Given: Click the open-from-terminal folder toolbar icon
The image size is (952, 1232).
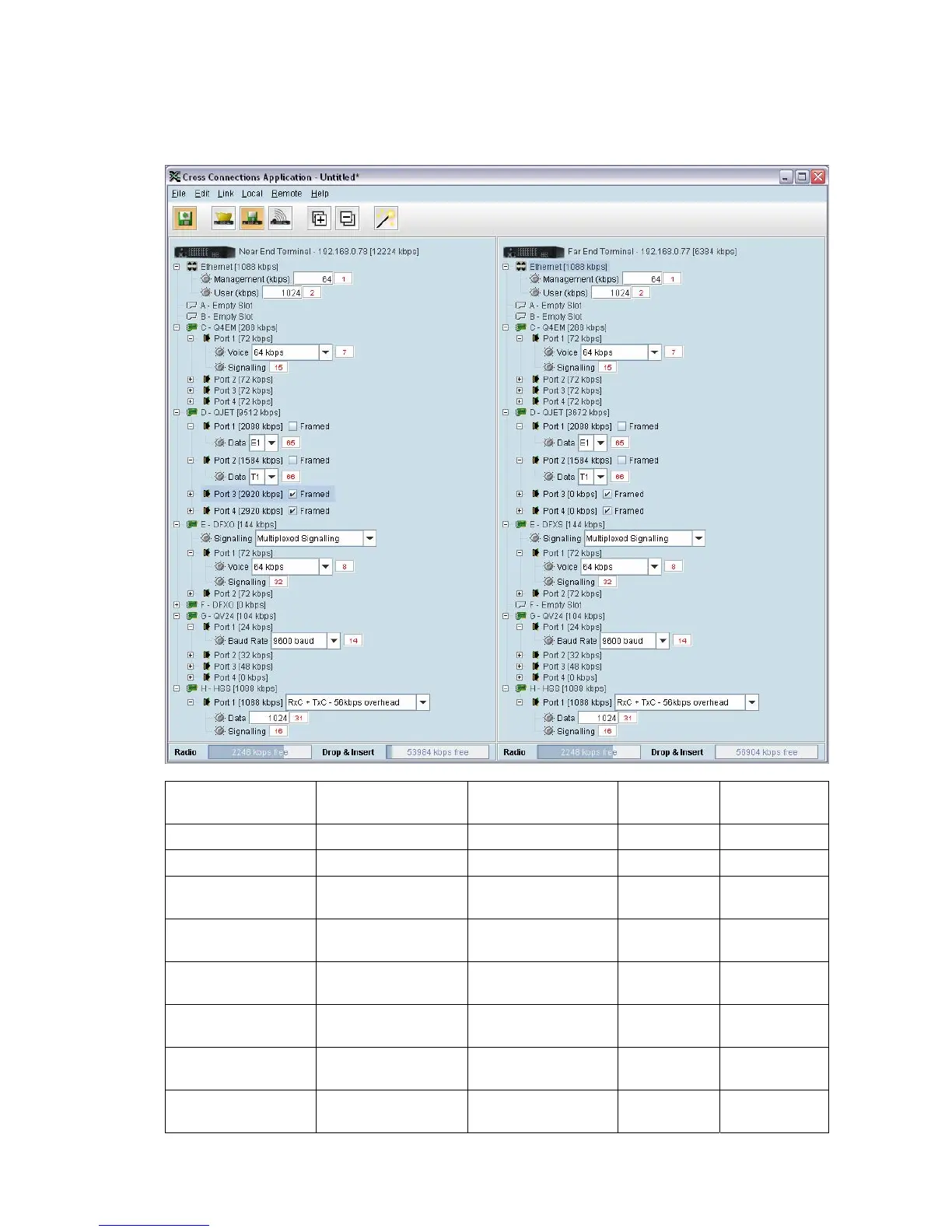Looking at the screenshot, I should (x=223, y=219).
